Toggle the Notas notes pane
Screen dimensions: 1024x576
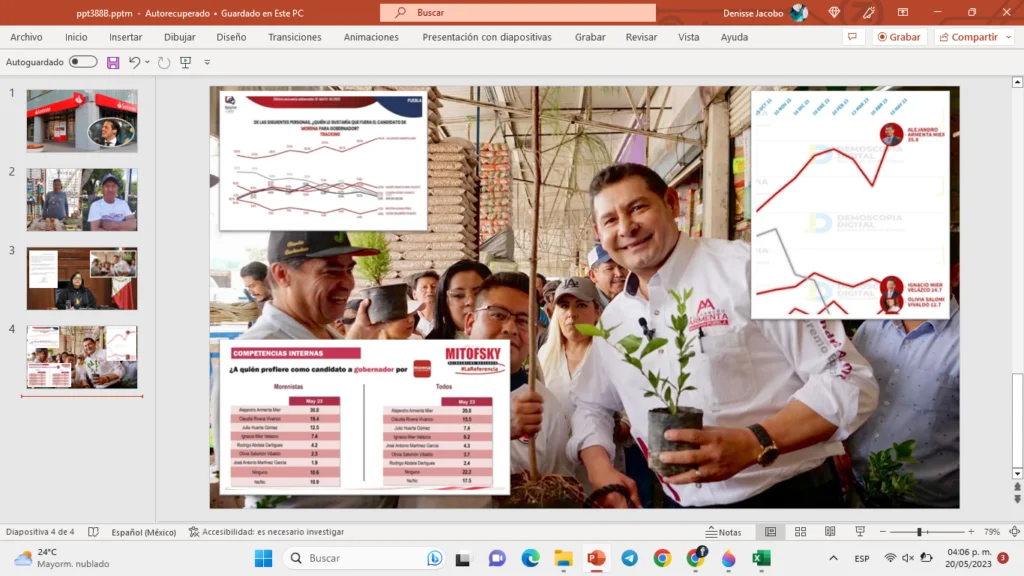point(724,532)
